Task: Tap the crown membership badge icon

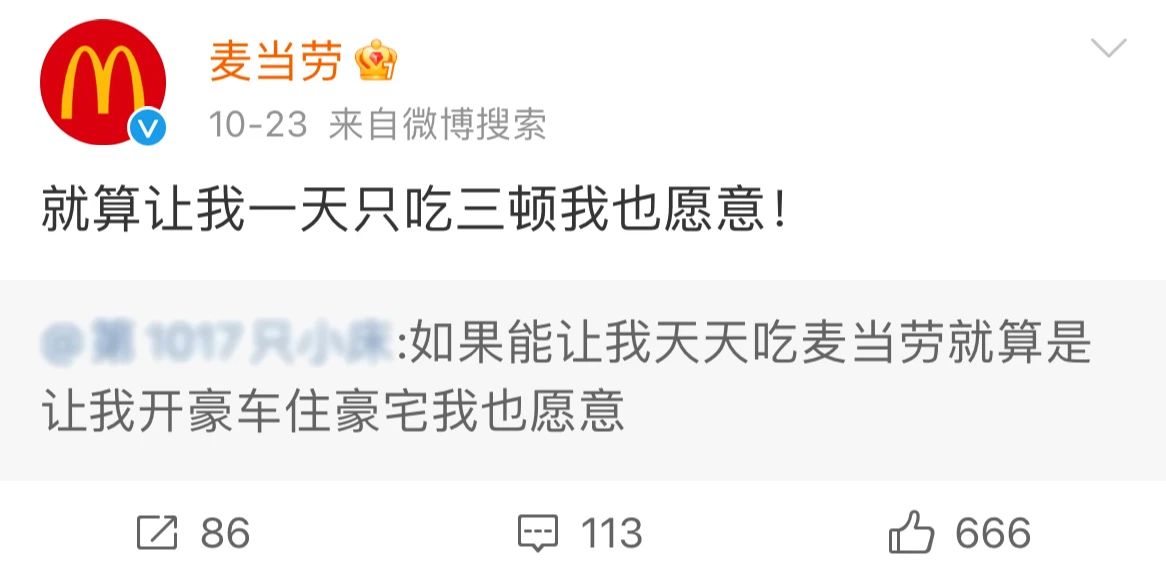Action: [x=376, y=60]
